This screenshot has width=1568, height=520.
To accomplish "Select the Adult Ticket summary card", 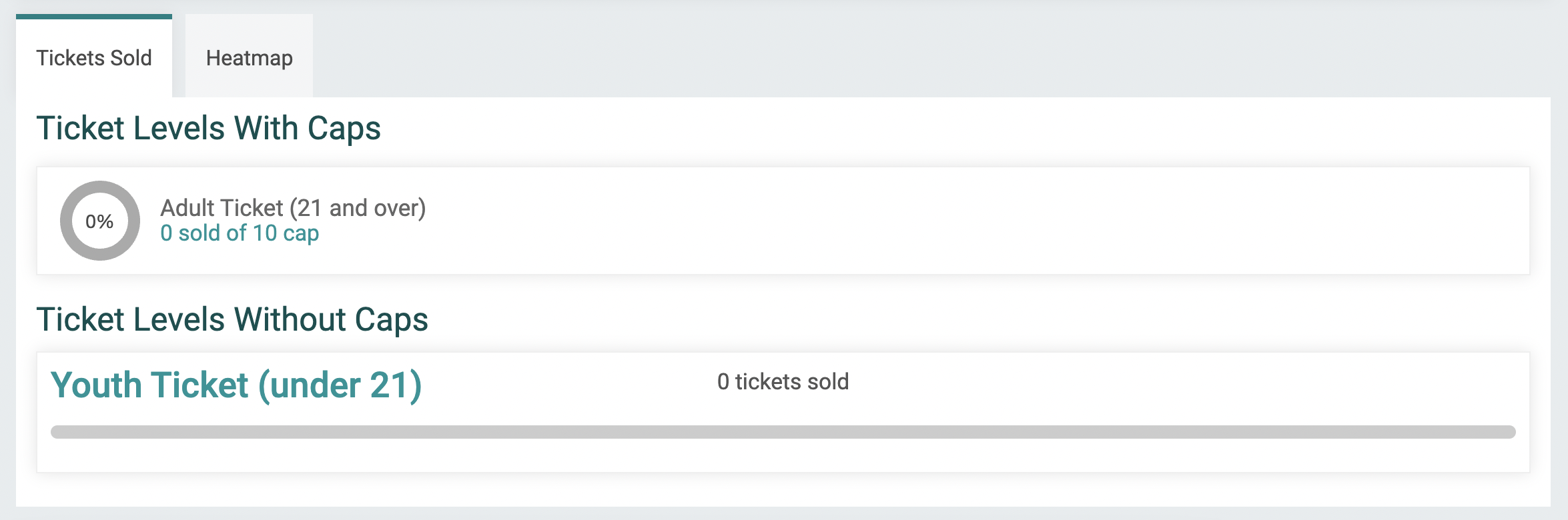I will (x=783, y=219).
